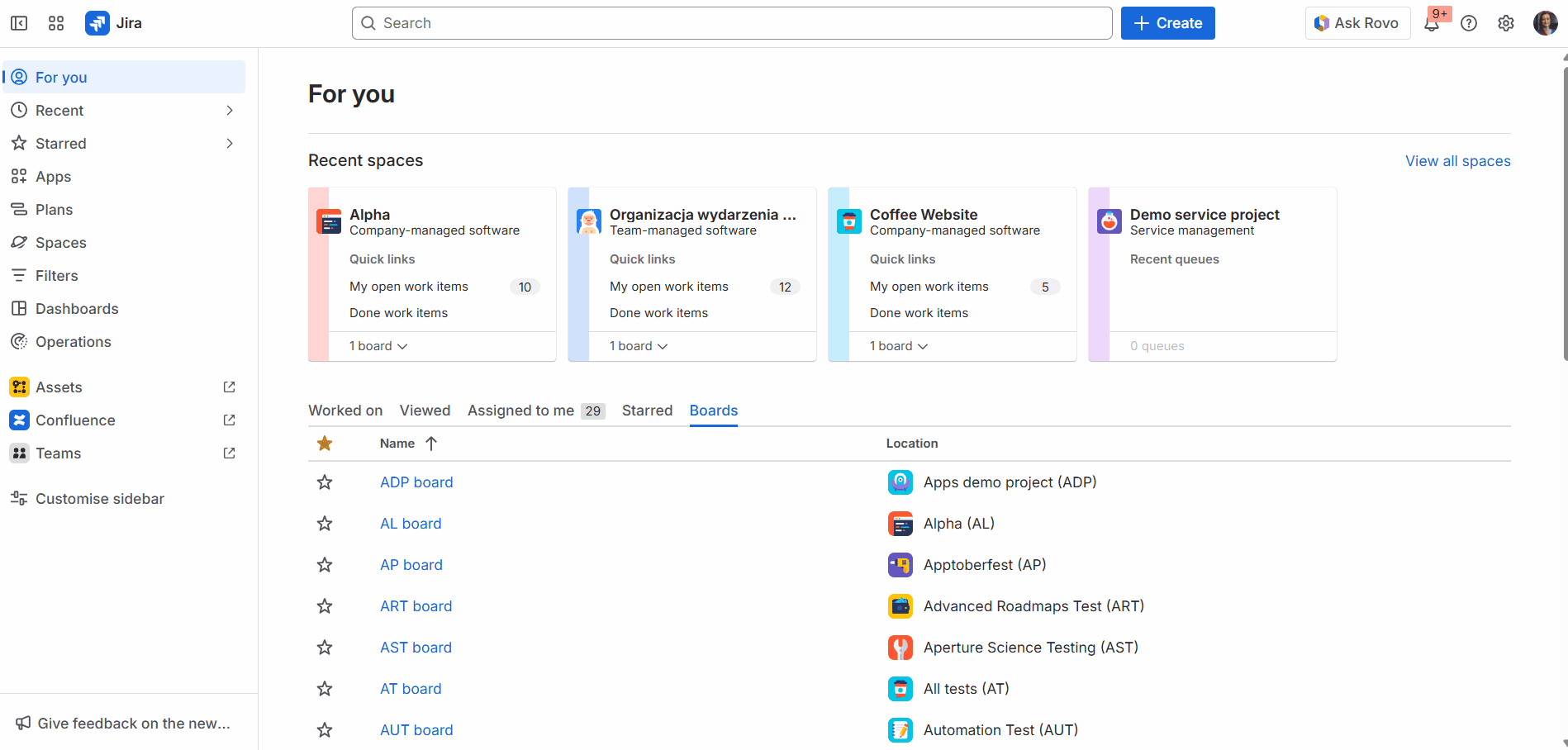Star the AUT board
The height and width of the screenshot is (750, 1568).
click(x=325, y=729)
